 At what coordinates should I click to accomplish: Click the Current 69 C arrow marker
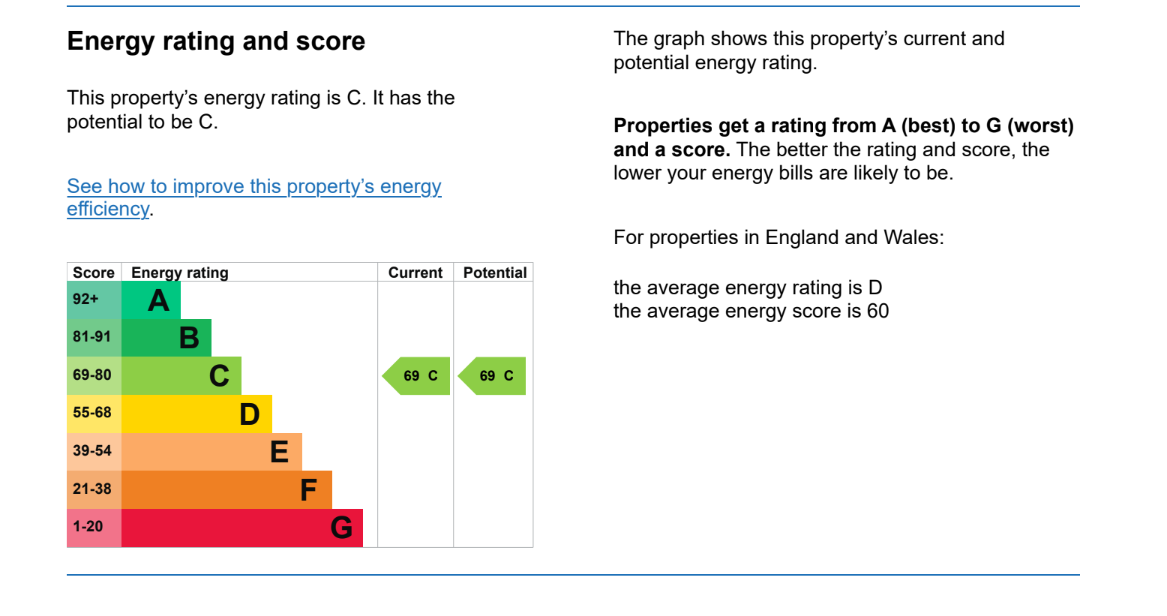click(416, 376)
